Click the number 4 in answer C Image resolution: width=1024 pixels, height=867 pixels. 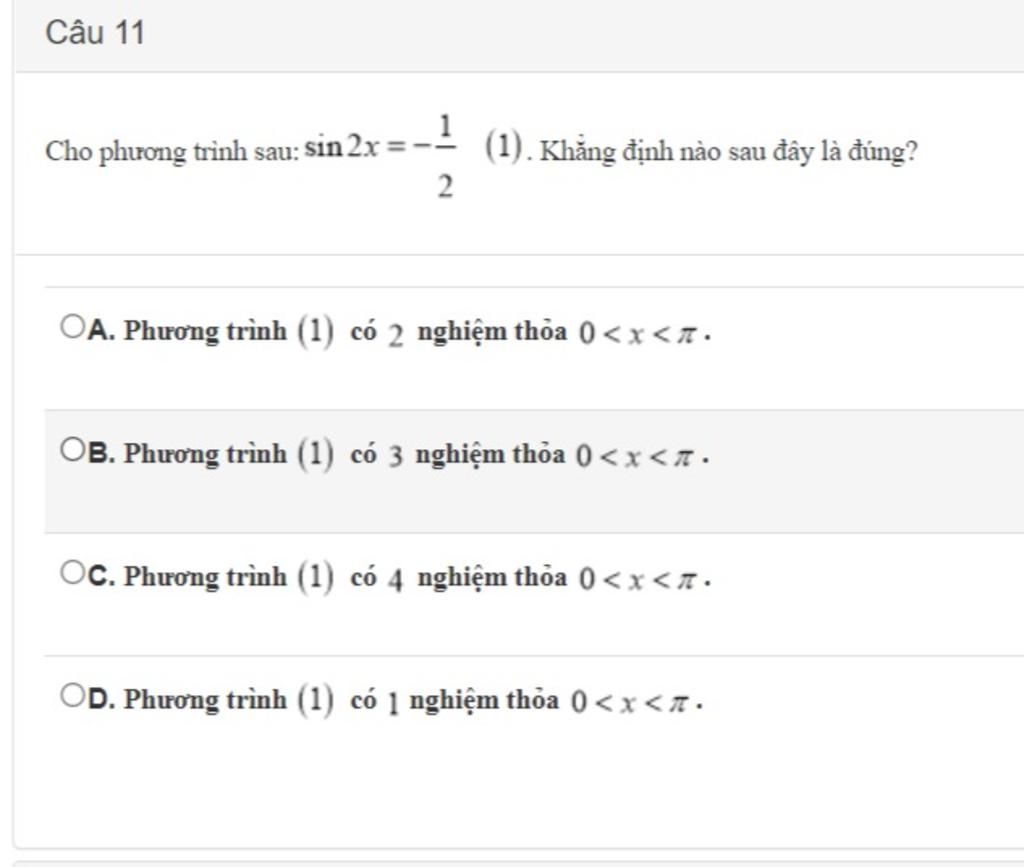(x=396, y=581)
